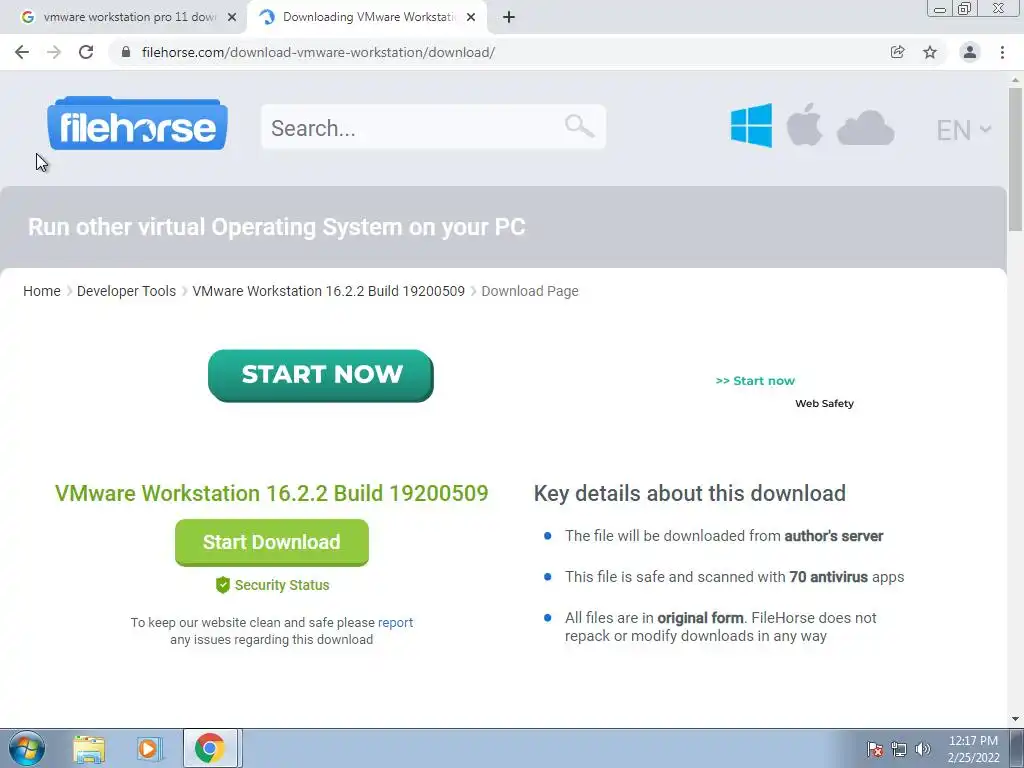The image size is (1024, 768).
Task: Click the Web Safety ad text
Action: (824, 404)
